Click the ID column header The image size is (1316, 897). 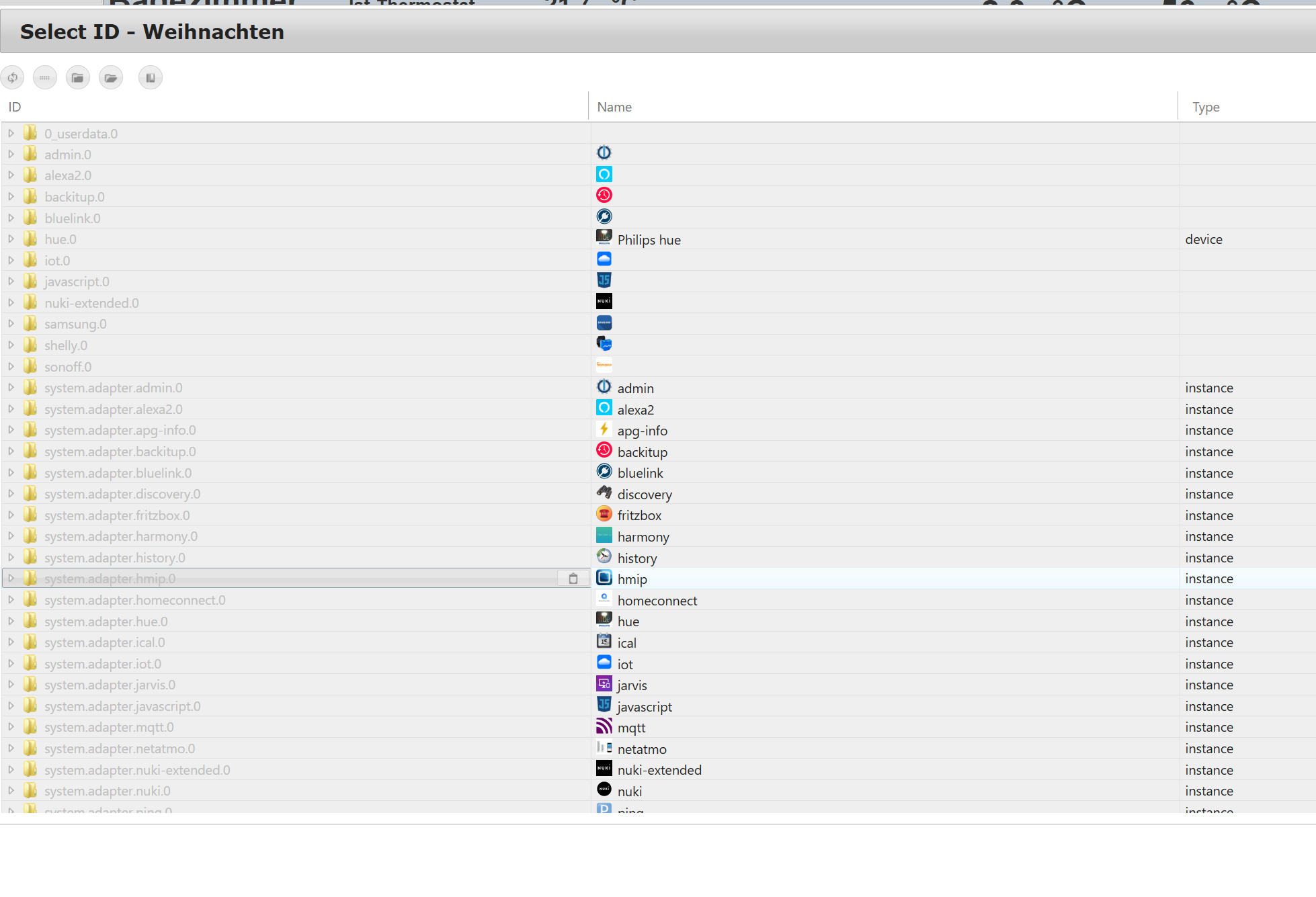coord(15,107)
